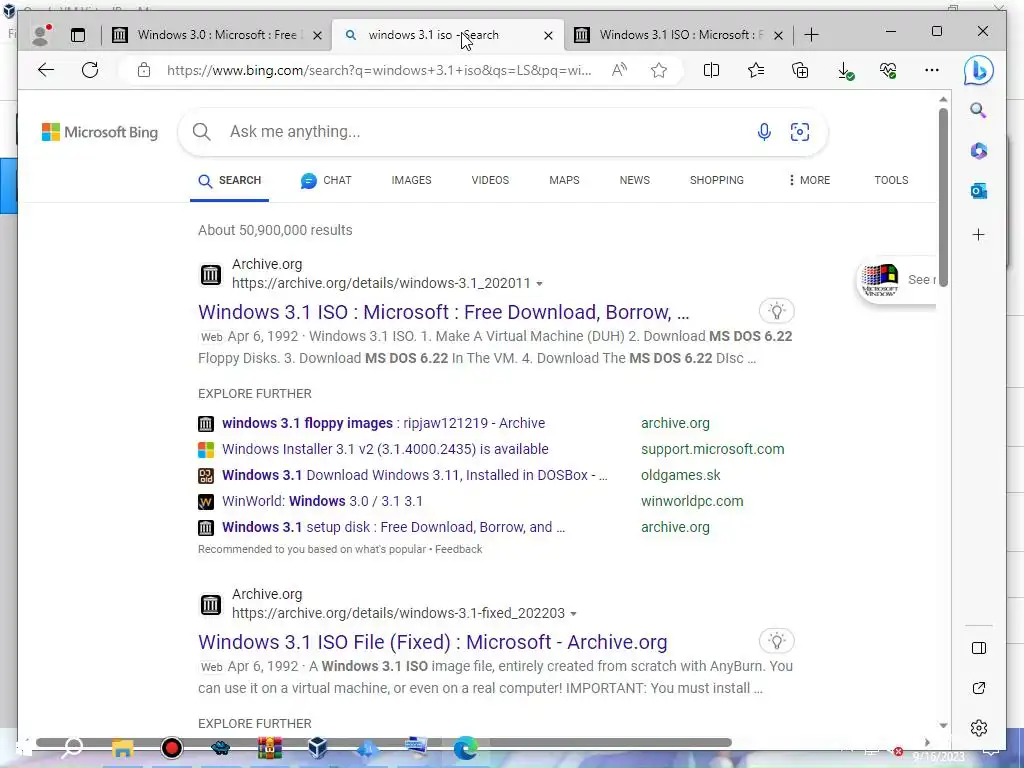This screenshot has width=1024, height=768.
Task: Open File Explorer from the taskbar
Action: click(123, 748)
